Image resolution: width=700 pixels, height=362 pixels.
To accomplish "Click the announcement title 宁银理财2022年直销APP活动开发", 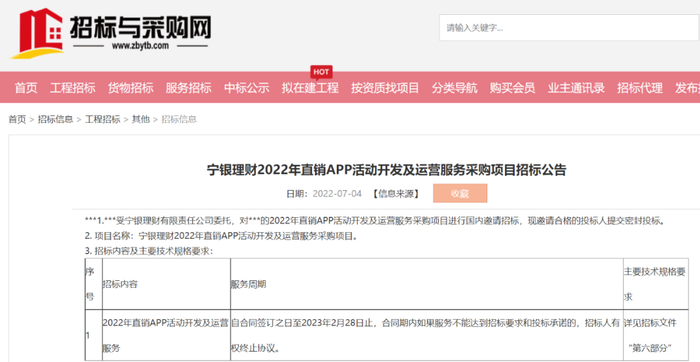I will coord(387,170).
